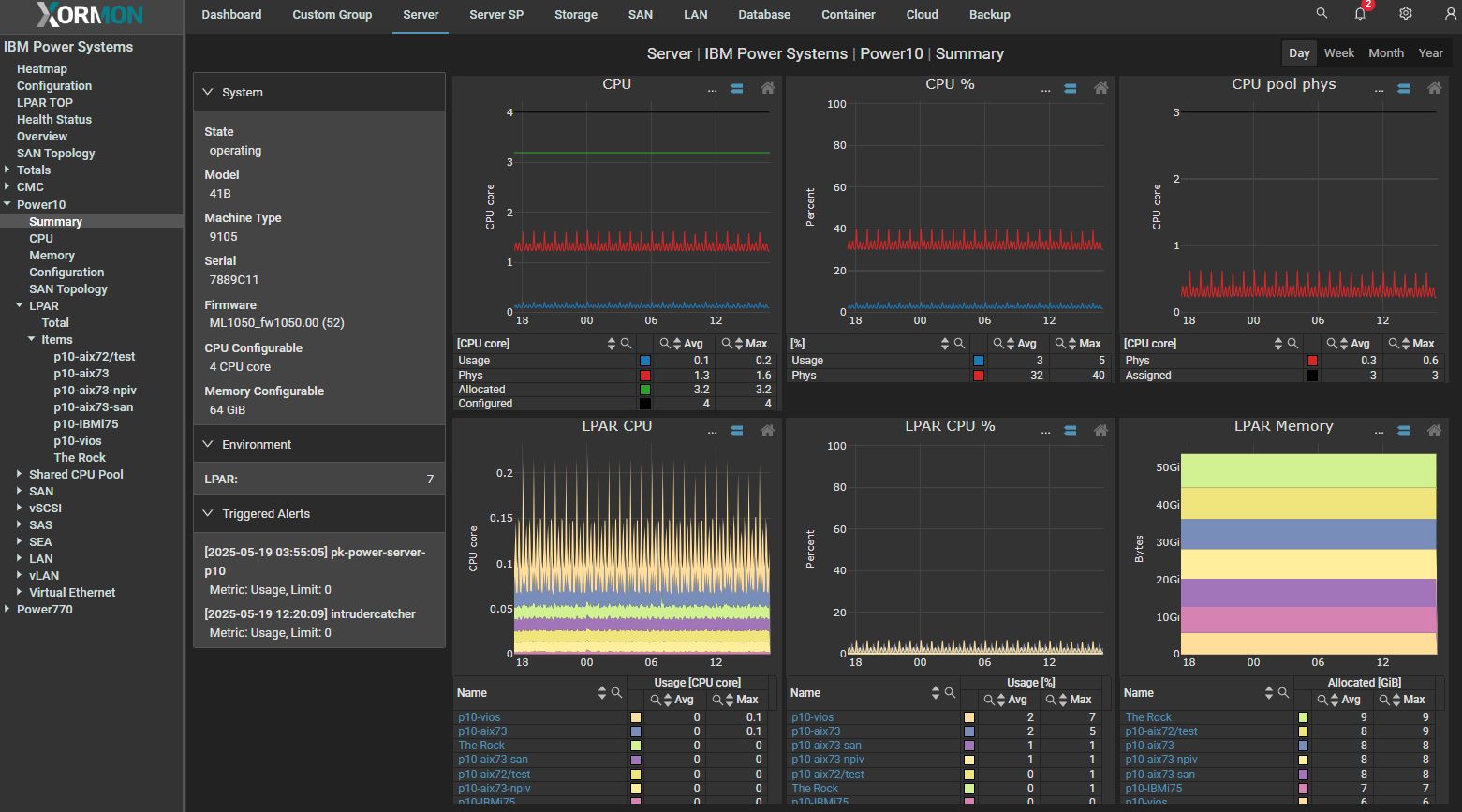The height and width of the screenshot is (812, 1462).
Task: Click home icon on CPU pool phys chart
Action: (1434, 88)
